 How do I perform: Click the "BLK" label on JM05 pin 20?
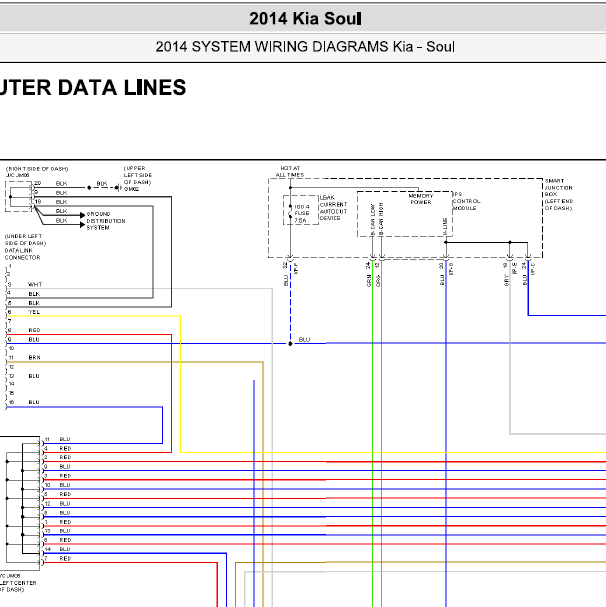point(61,183)
